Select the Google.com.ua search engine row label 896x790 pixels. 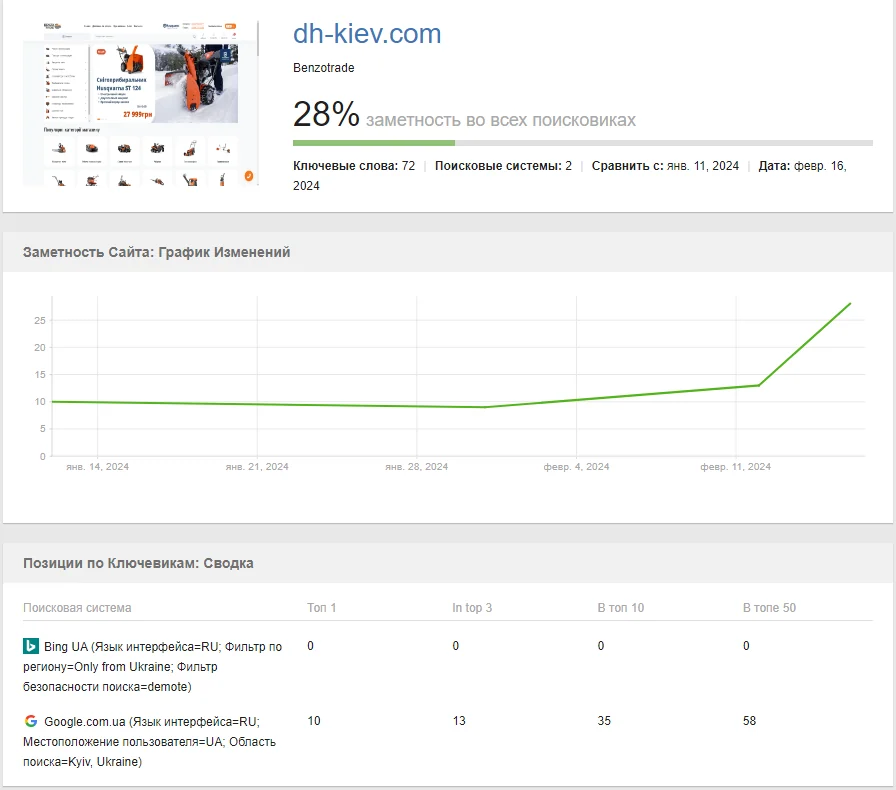[149, 741]
